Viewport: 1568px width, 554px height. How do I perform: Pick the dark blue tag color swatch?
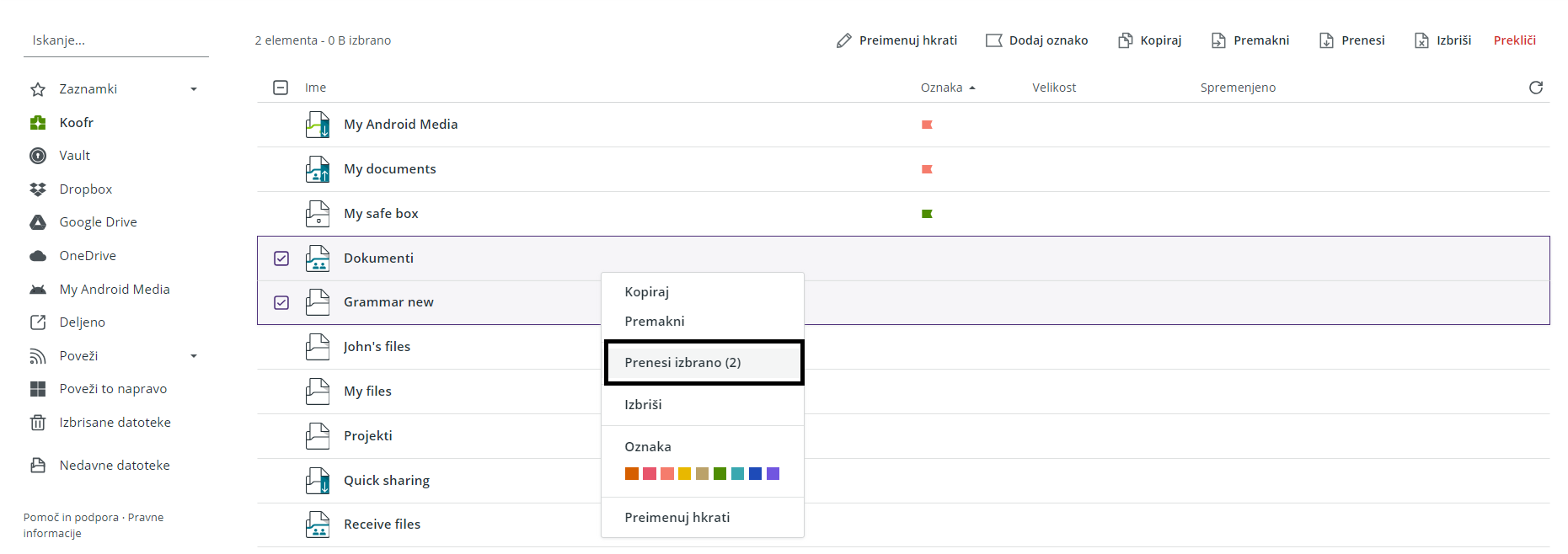[x=755, y=474]
